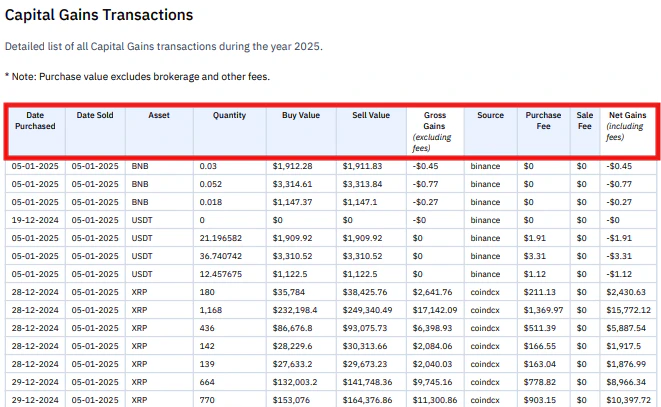
Task: Select gross gains -$0.77
Action: (425, 184)
